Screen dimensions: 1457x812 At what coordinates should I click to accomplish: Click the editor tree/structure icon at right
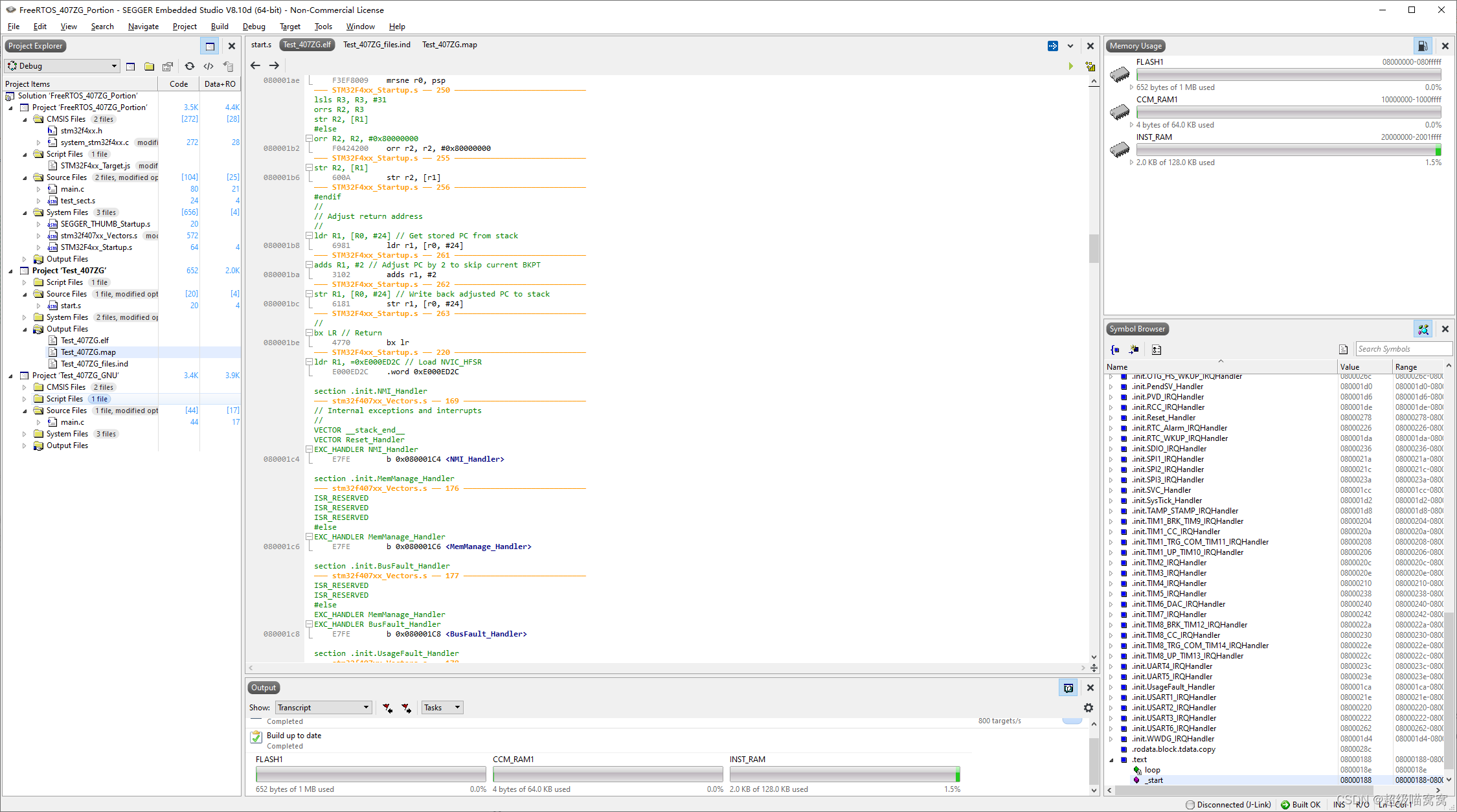point(1090,66)
